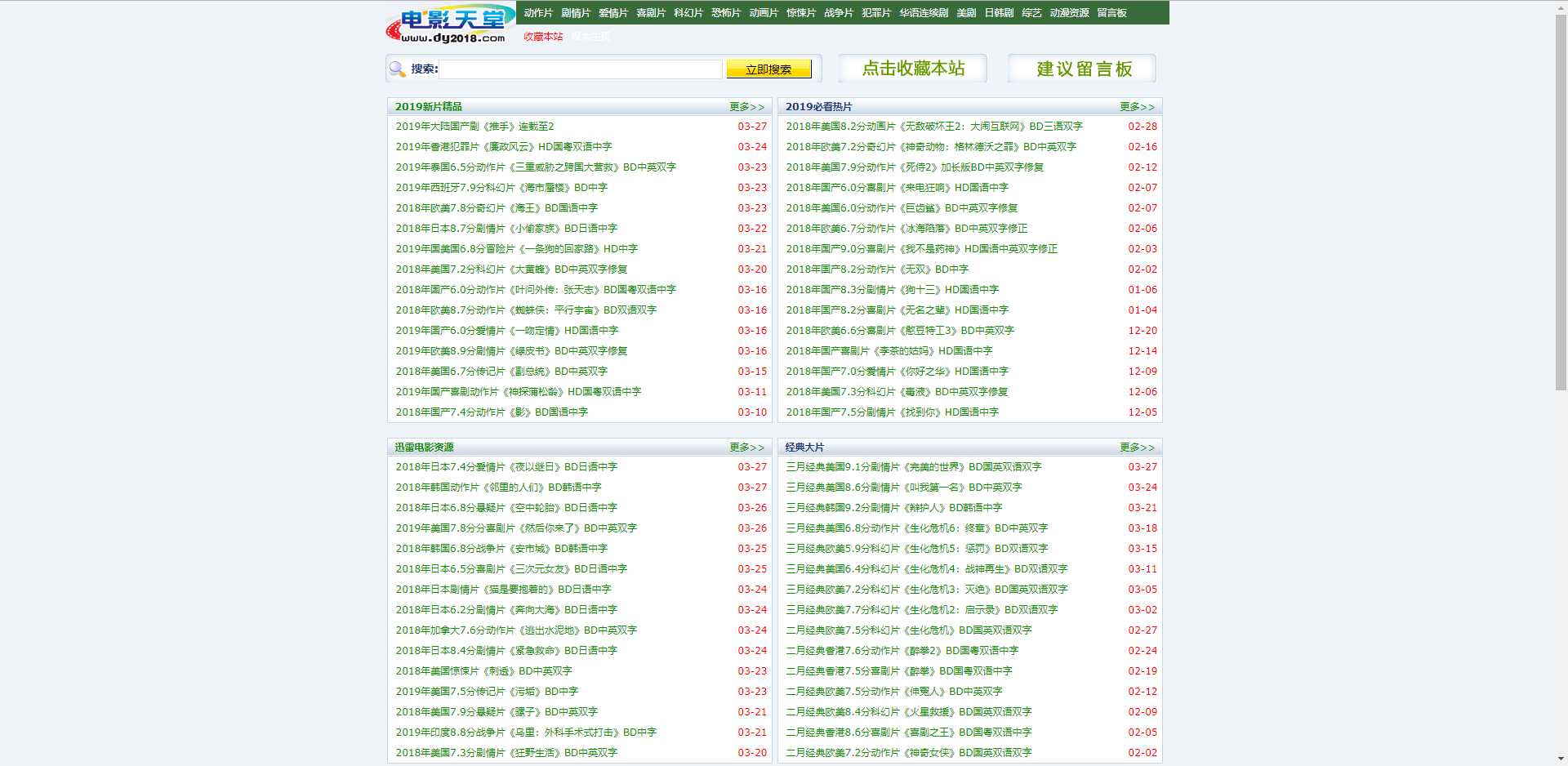Open the 2019新片精品 section title
This screenshot has width=1568, height=766.
(x=429, y=107)
